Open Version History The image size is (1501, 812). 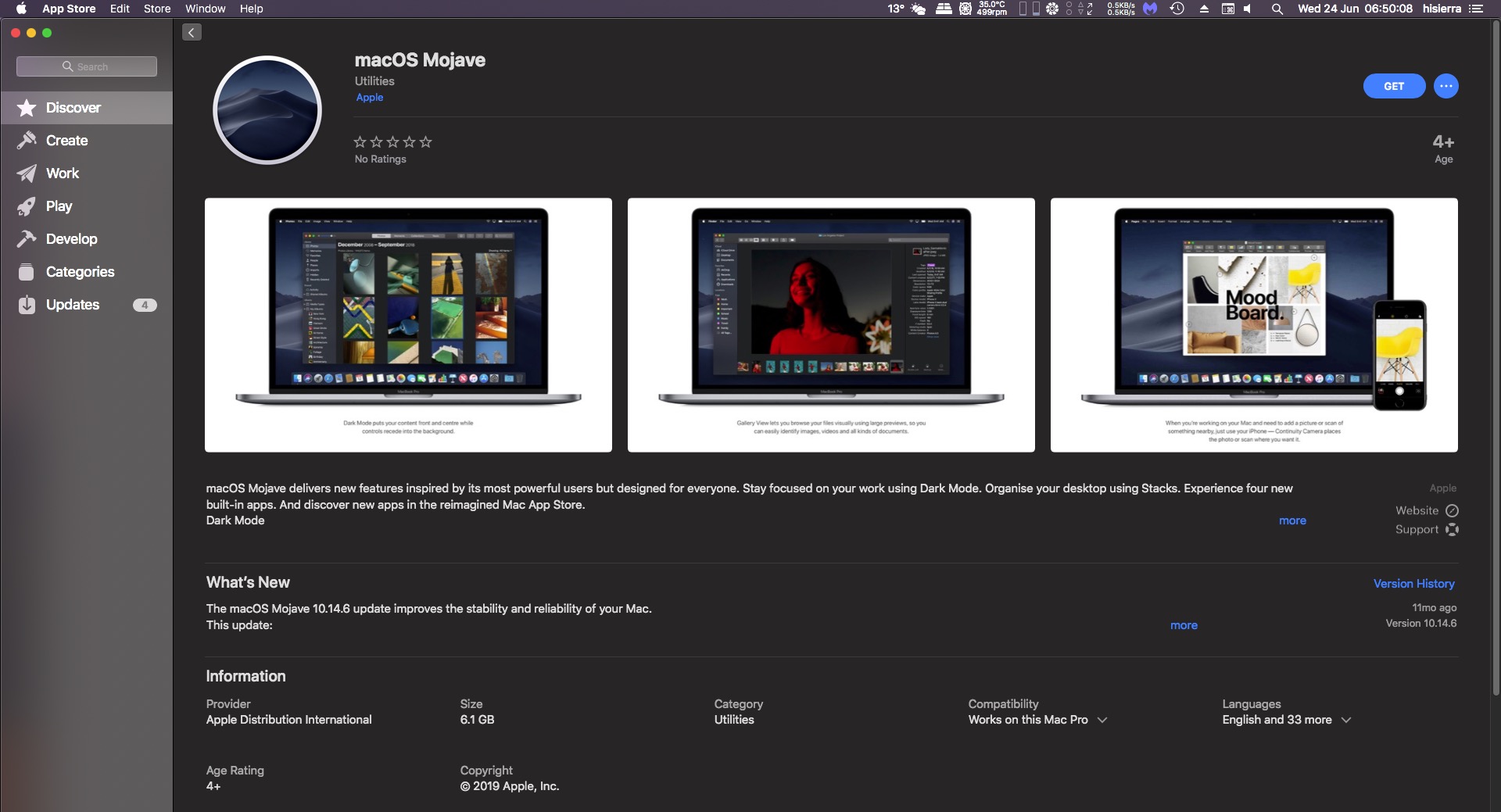click(1413, 584)
